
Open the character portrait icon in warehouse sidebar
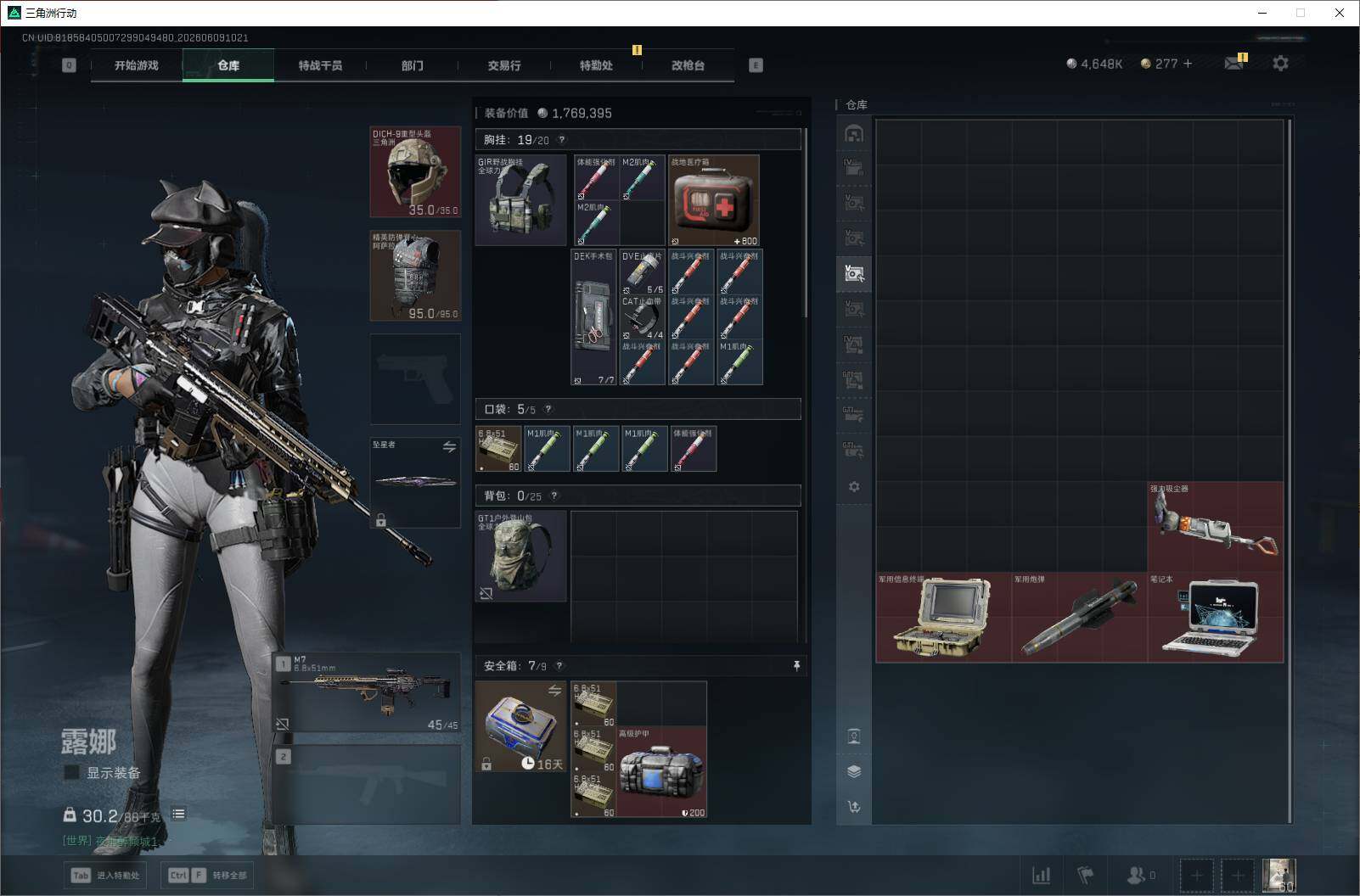coord(854,736)
